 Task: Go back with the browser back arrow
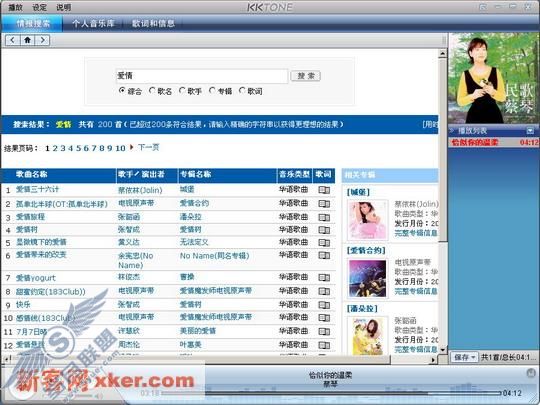13,40
